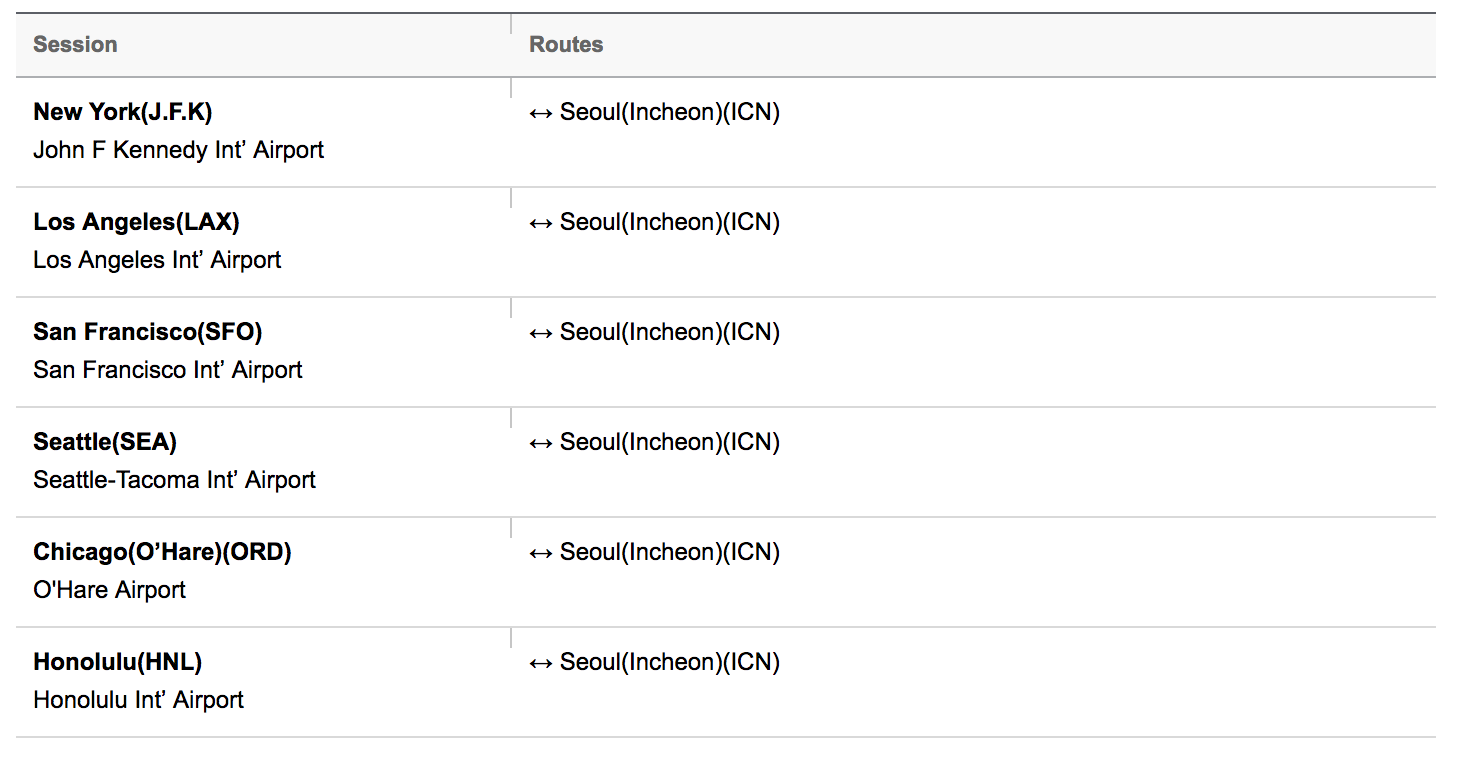
Task: Select San Francisco(SFO) session title
Action: 148,332
